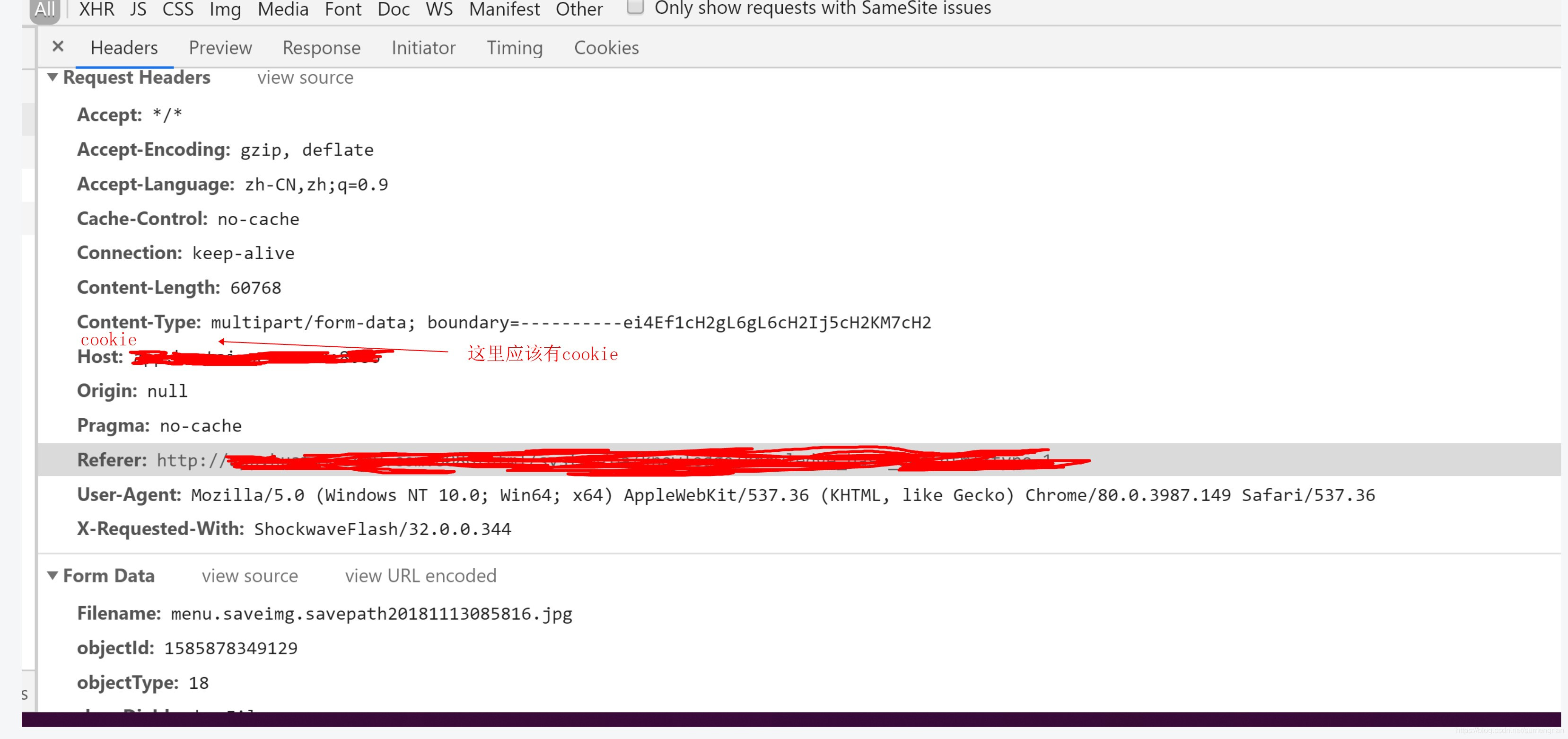
Task: Open the Cookies tab
Action: pyautogui.click(x=605, y=47)
